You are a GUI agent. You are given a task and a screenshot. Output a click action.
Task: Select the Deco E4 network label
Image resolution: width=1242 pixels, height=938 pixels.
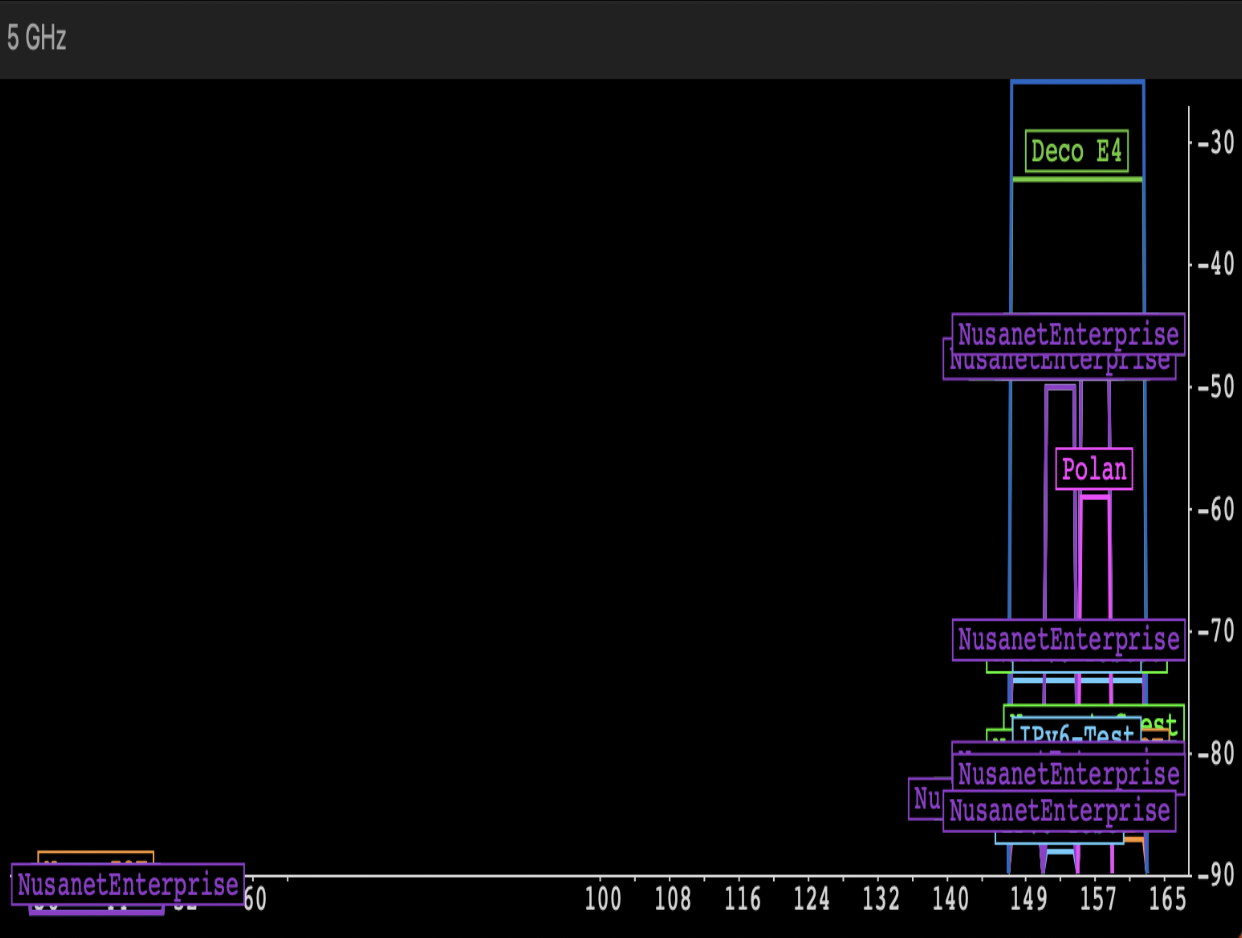pyautogui.click(x=1077, y=152)
